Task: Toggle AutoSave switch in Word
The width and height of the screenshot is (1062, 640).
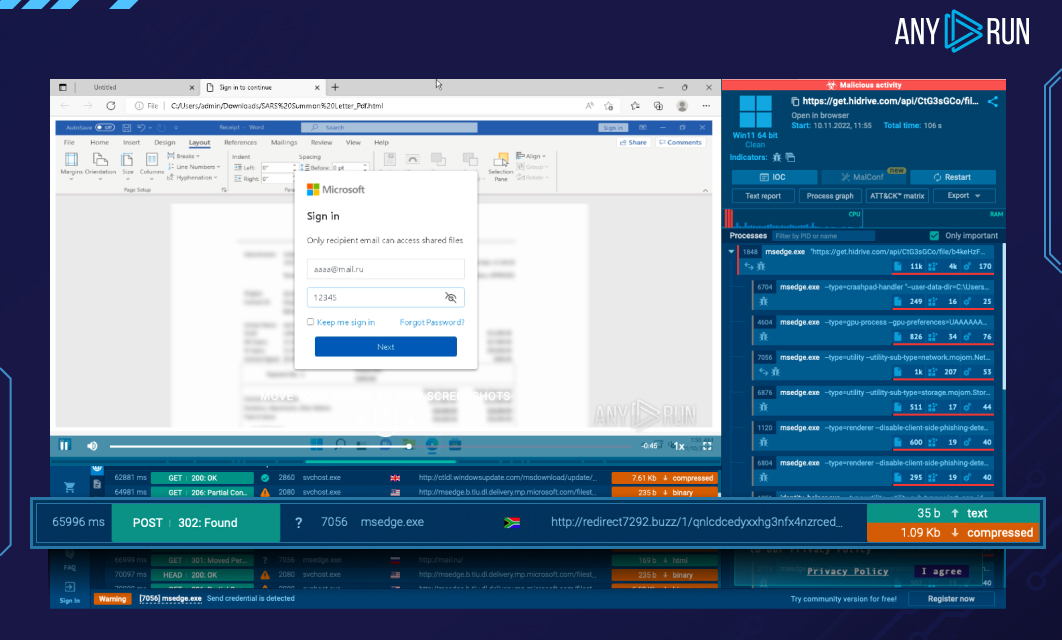Action: coord(105,127)
